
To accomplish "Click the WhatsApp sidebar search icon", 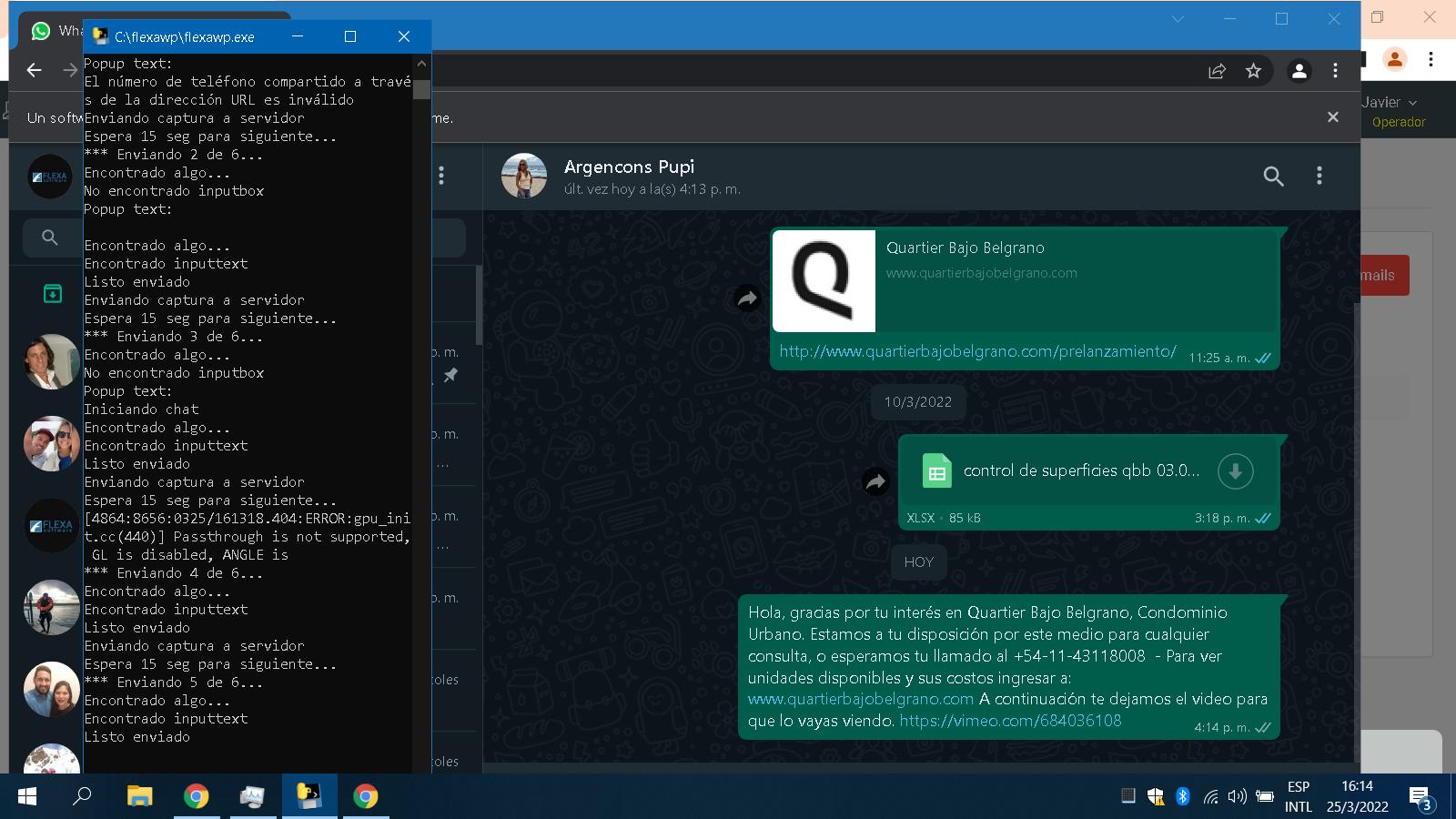I will [x=50, y=238].
